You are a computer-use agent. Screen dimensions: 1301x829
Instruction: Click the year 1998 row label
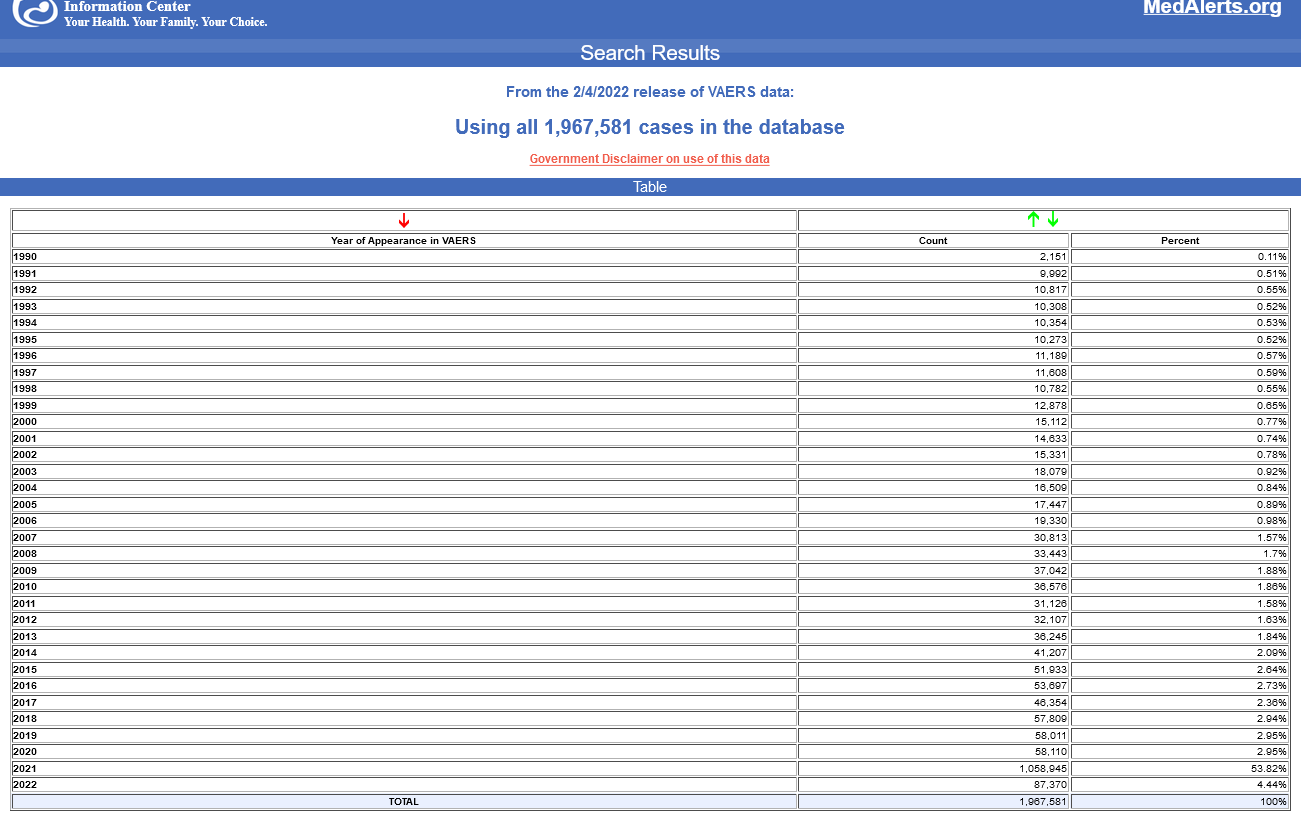coord(25,389)
